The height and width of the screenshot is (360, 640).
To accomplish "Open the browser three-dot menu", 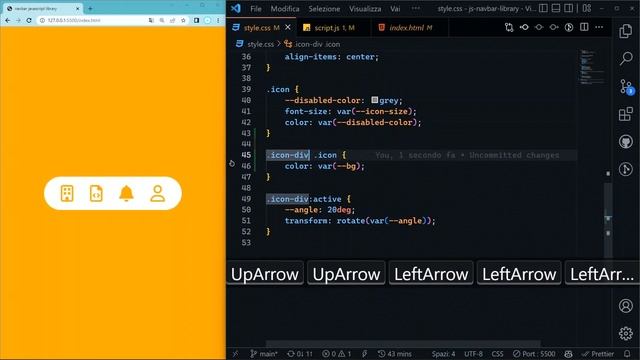I will [218, 20].
